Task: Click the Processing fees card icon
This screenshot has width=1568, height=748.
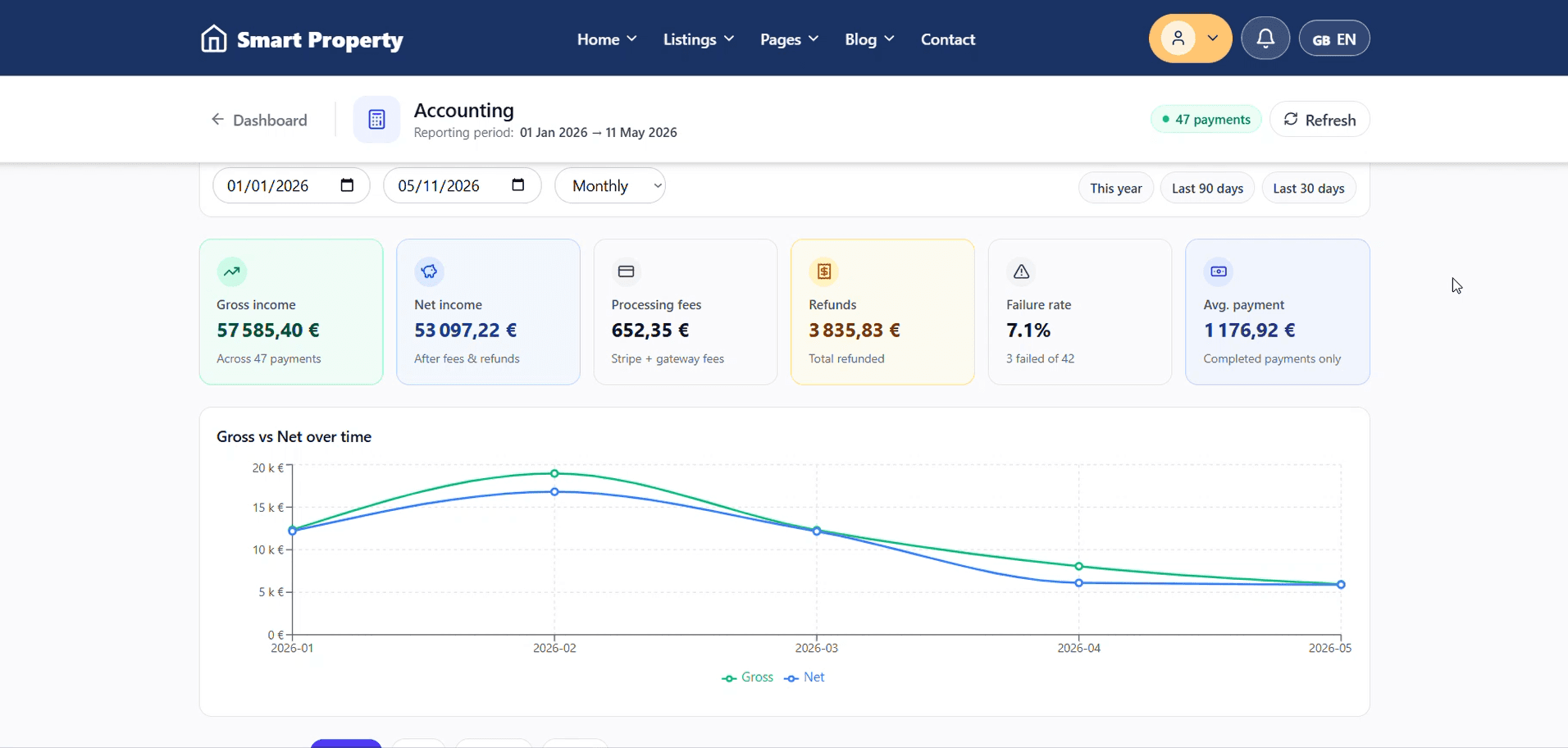Action: [x=627, y=271]
